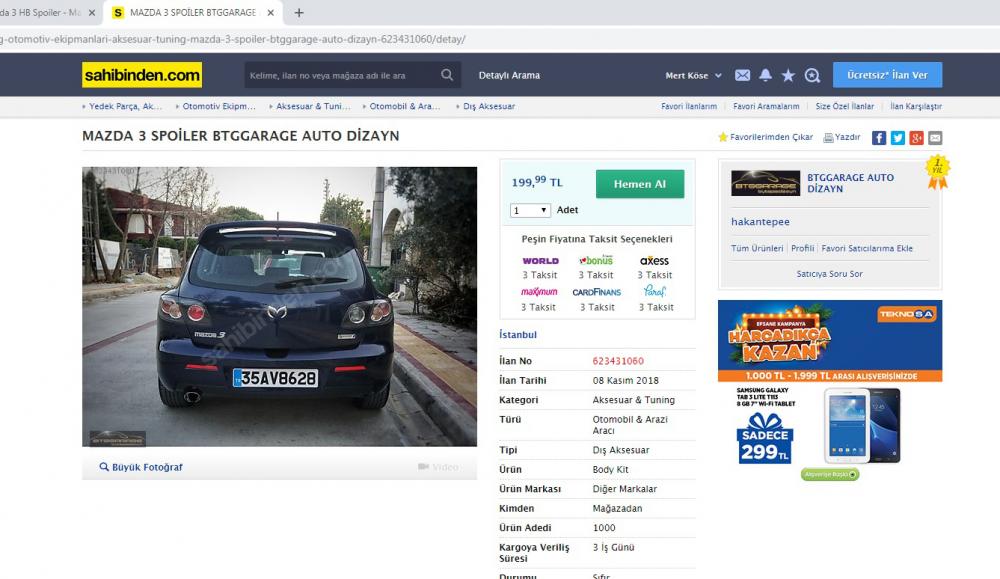Click listing number 623431060
Viewport: 1000px width, 579px height.
coord(618,361)
